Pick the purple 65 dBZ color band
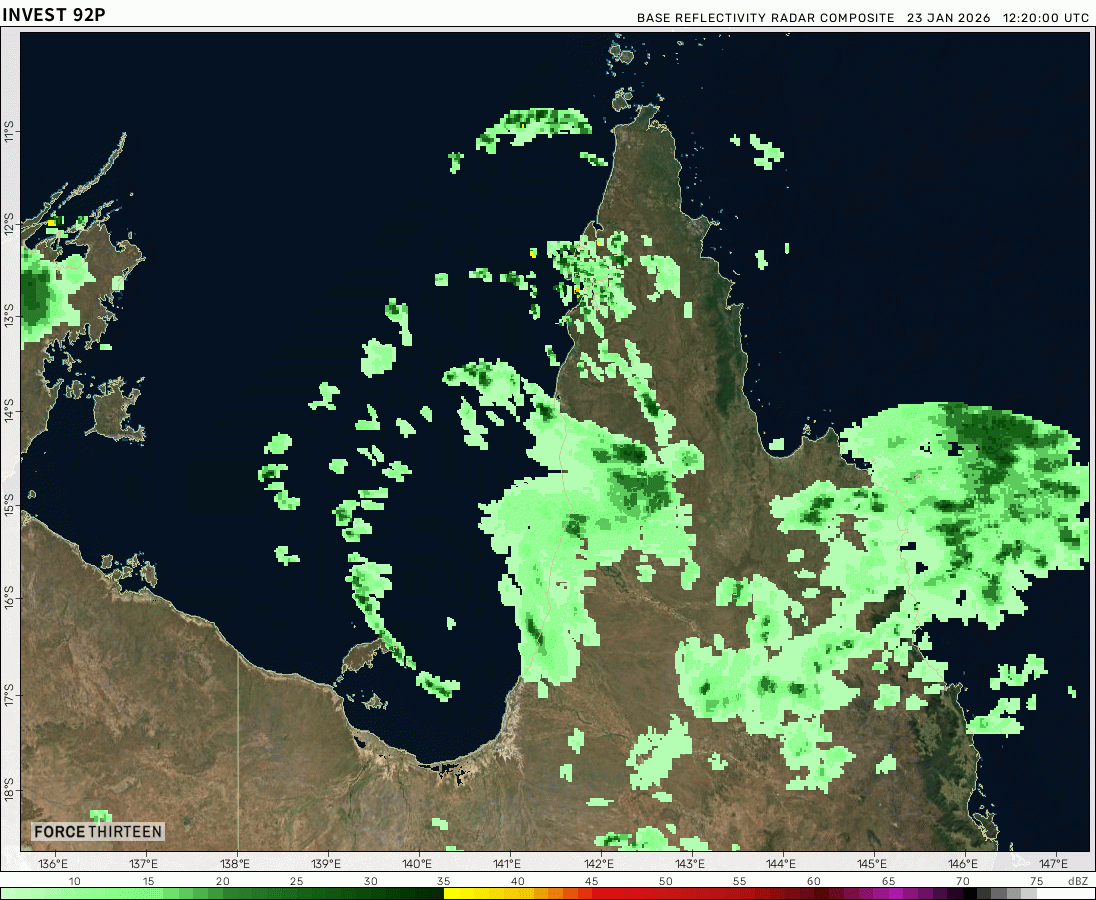The image size is (1096, 900). tap(887, 893)
